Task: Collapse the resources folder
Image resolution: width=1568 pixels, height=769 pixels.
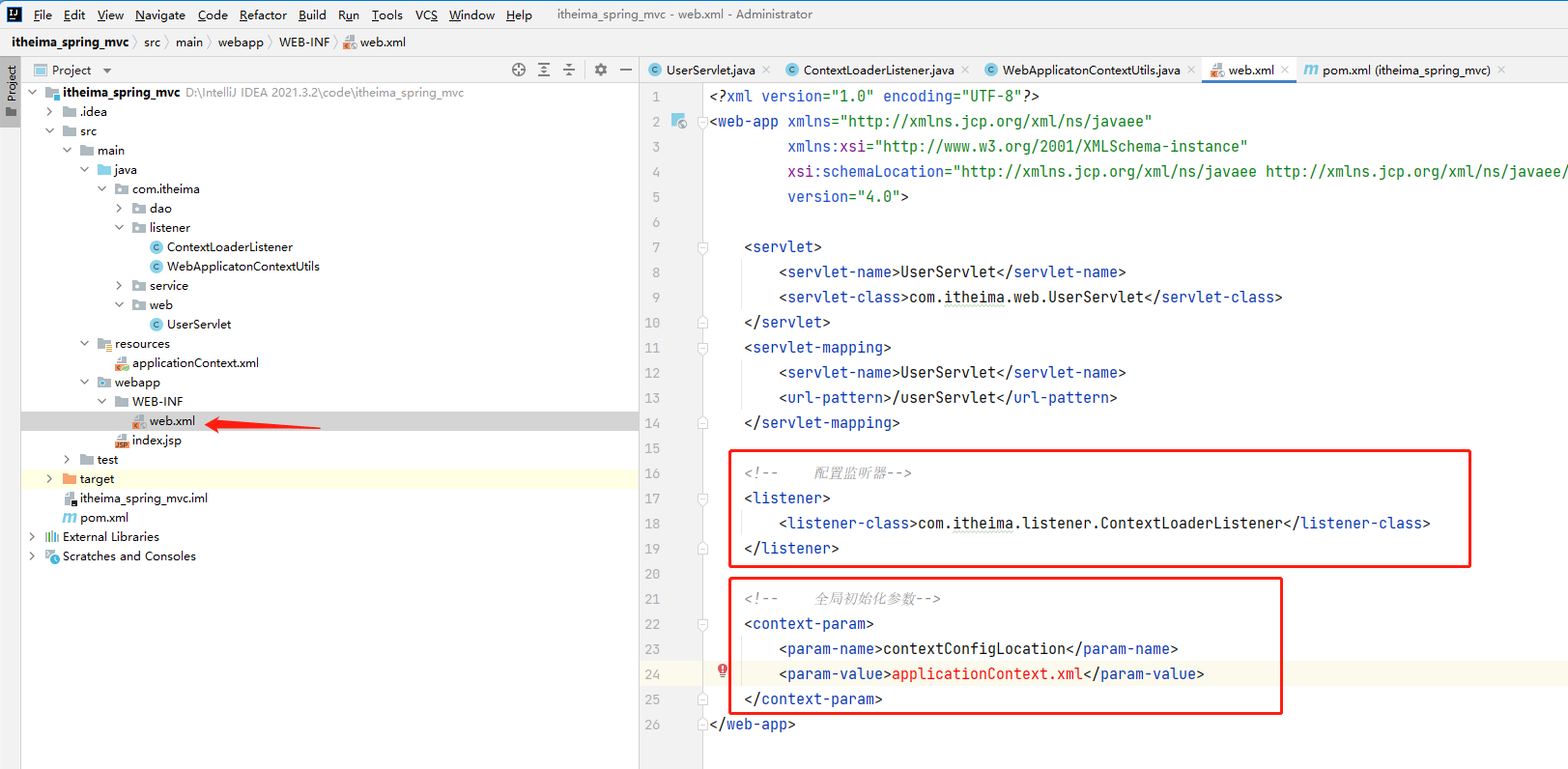Action: [x=85, y=344]
